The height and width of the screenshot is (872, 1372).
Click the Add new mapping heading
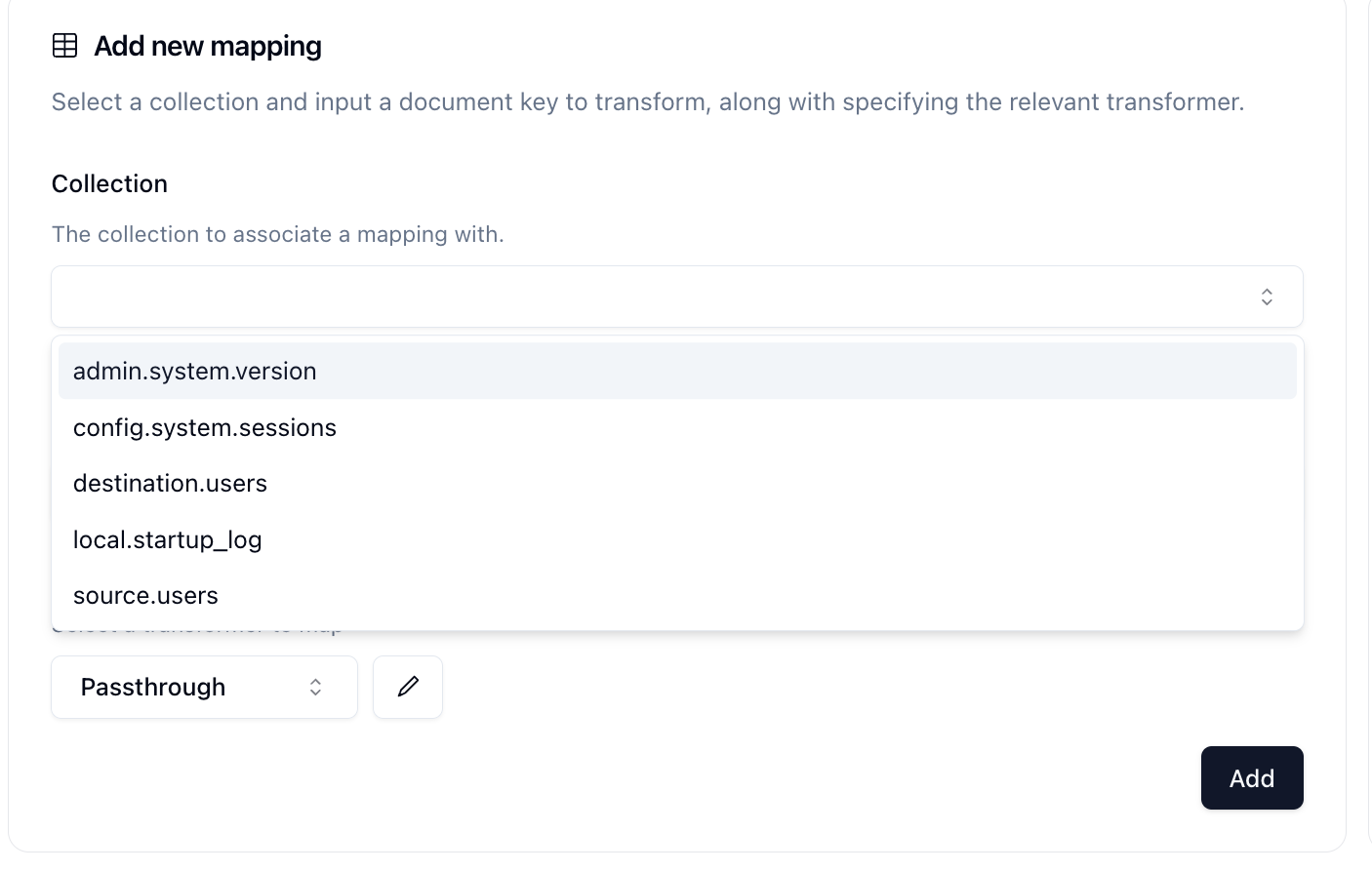[208, 46]
